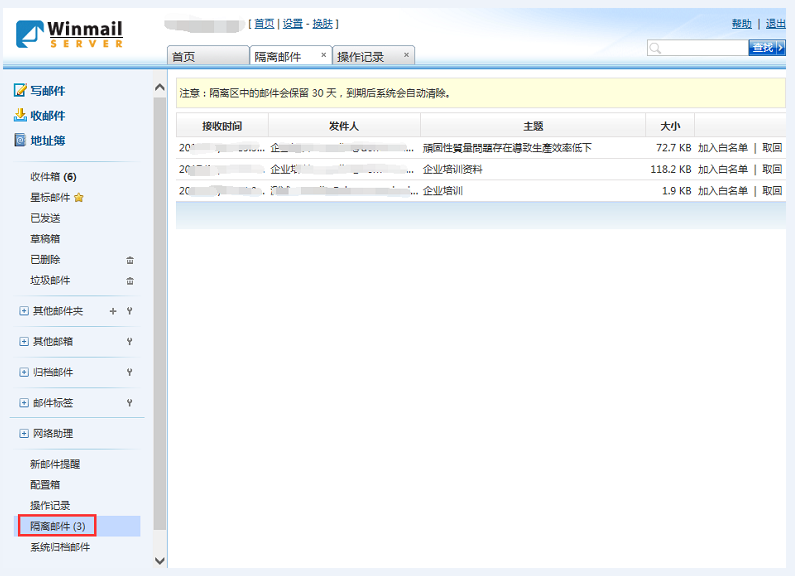Close the 隔离邮件 tab
The image size is (795, 576).
point(323,55)
